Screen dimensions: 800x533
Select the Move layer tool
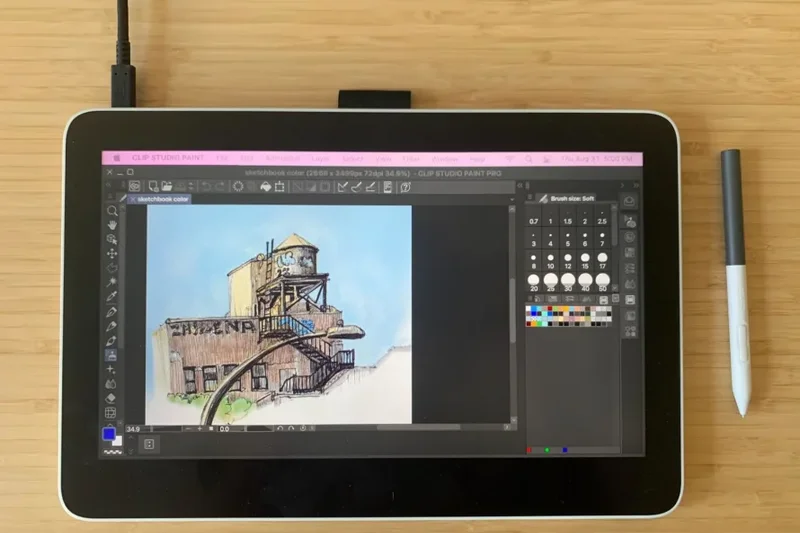[x=112, y=253]
